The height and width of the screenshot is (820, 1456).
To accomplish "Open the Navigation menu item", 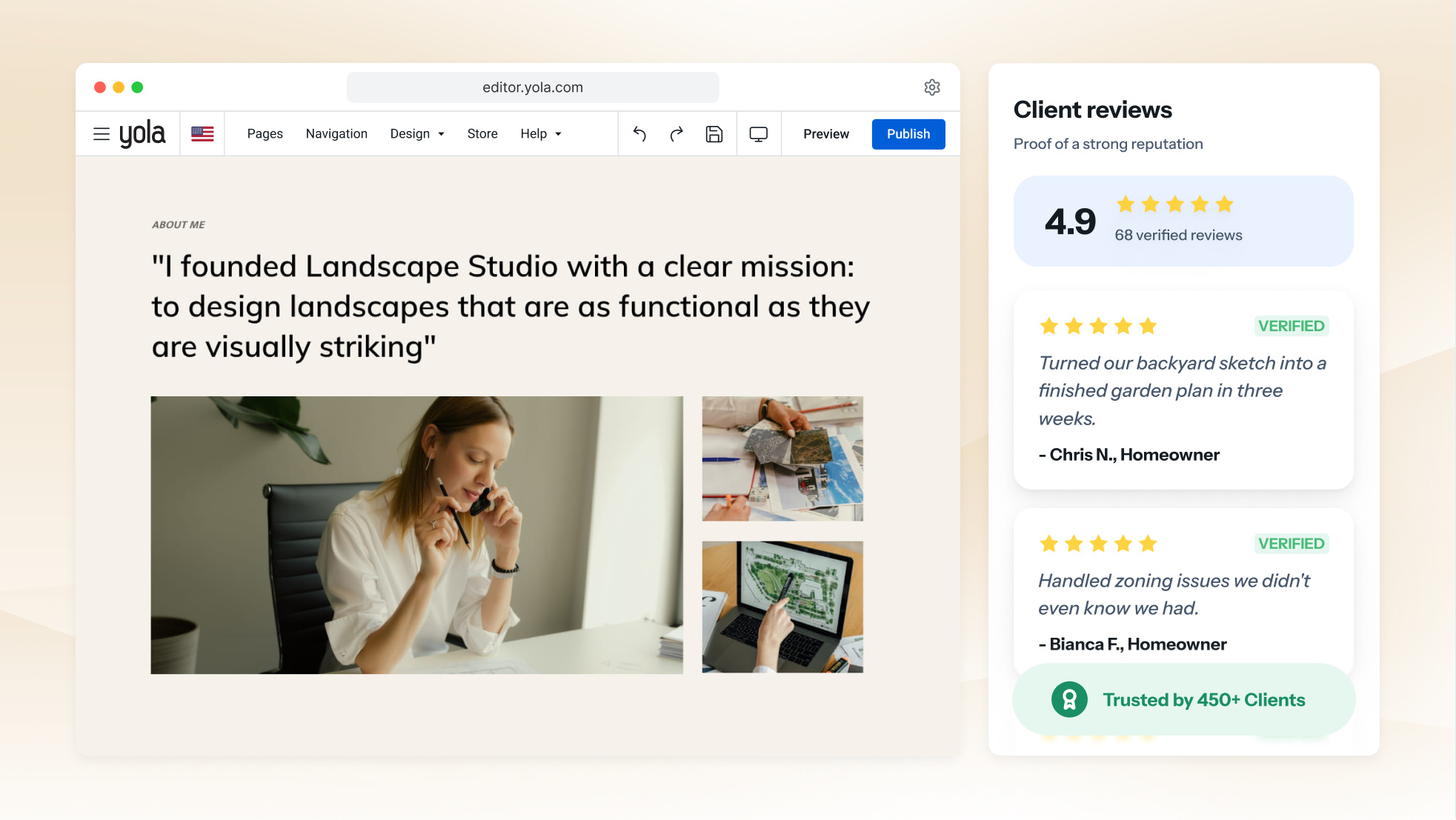I will 336,134.
